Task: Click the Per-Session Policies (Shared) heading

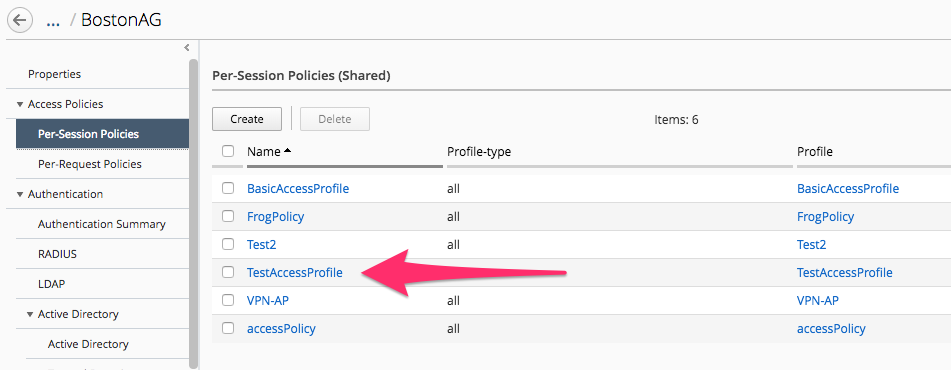Action: 301,76
